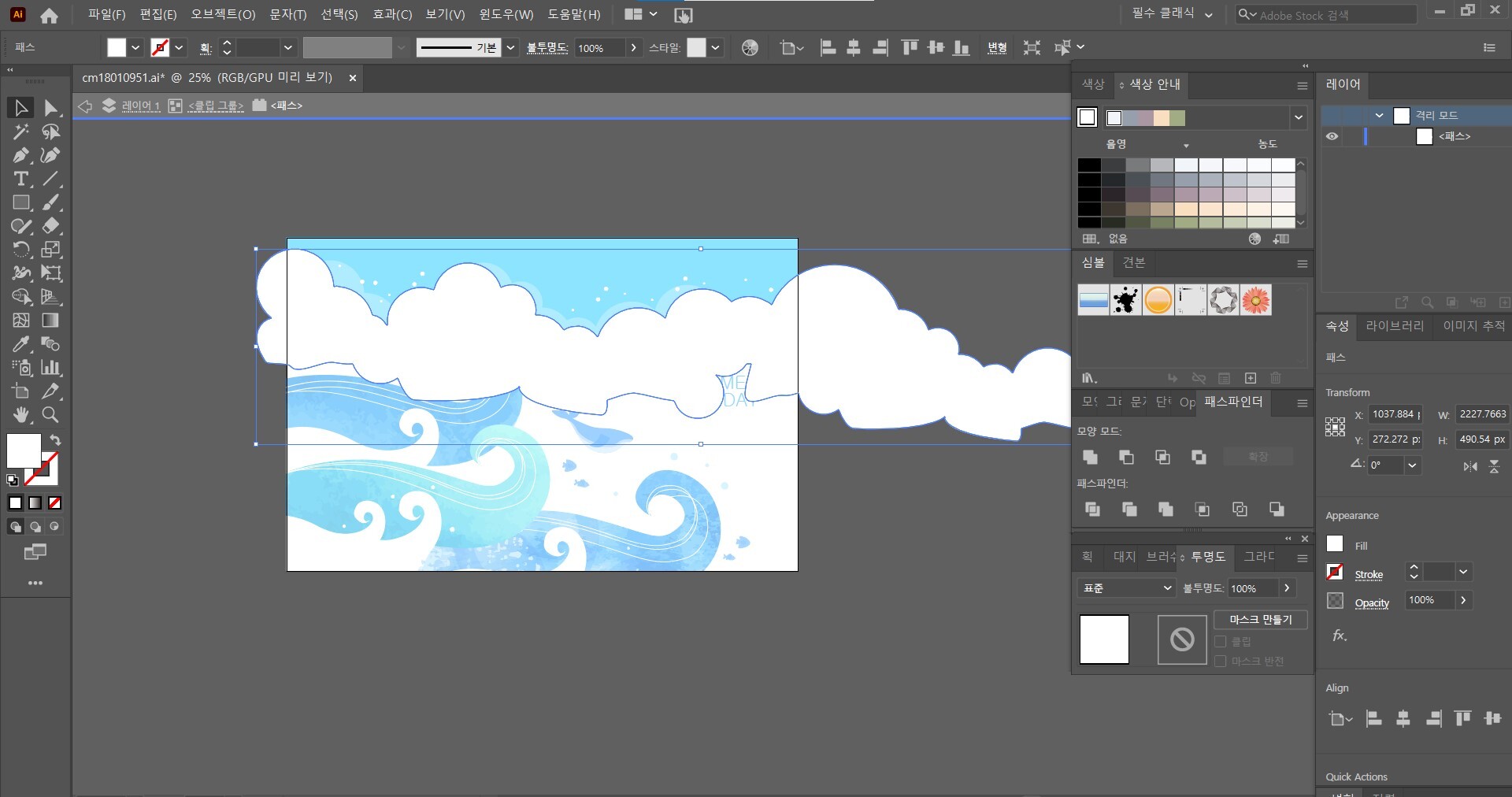Viewport: 1512px width, 797px height.
Task: Select the Rotate tool
Action: point(20,250)
